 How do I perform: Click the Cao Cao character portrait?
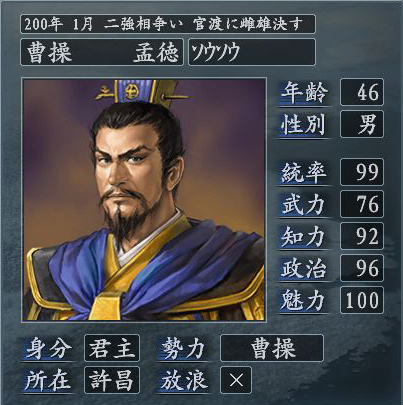pos(144,200)
